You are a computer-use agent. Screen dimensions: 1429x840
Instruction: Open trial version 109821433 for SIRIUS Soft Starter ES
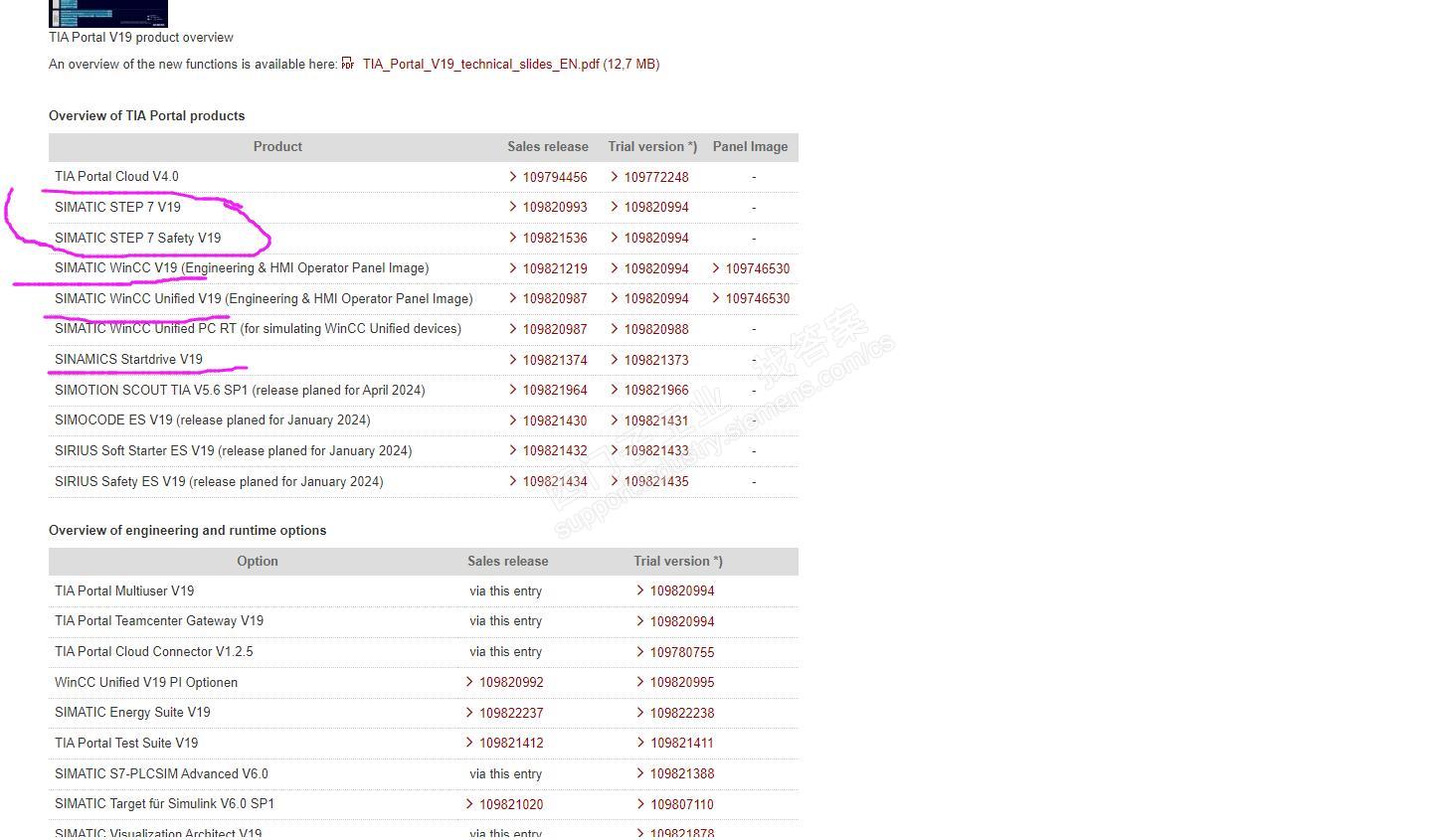coord(656,451)
